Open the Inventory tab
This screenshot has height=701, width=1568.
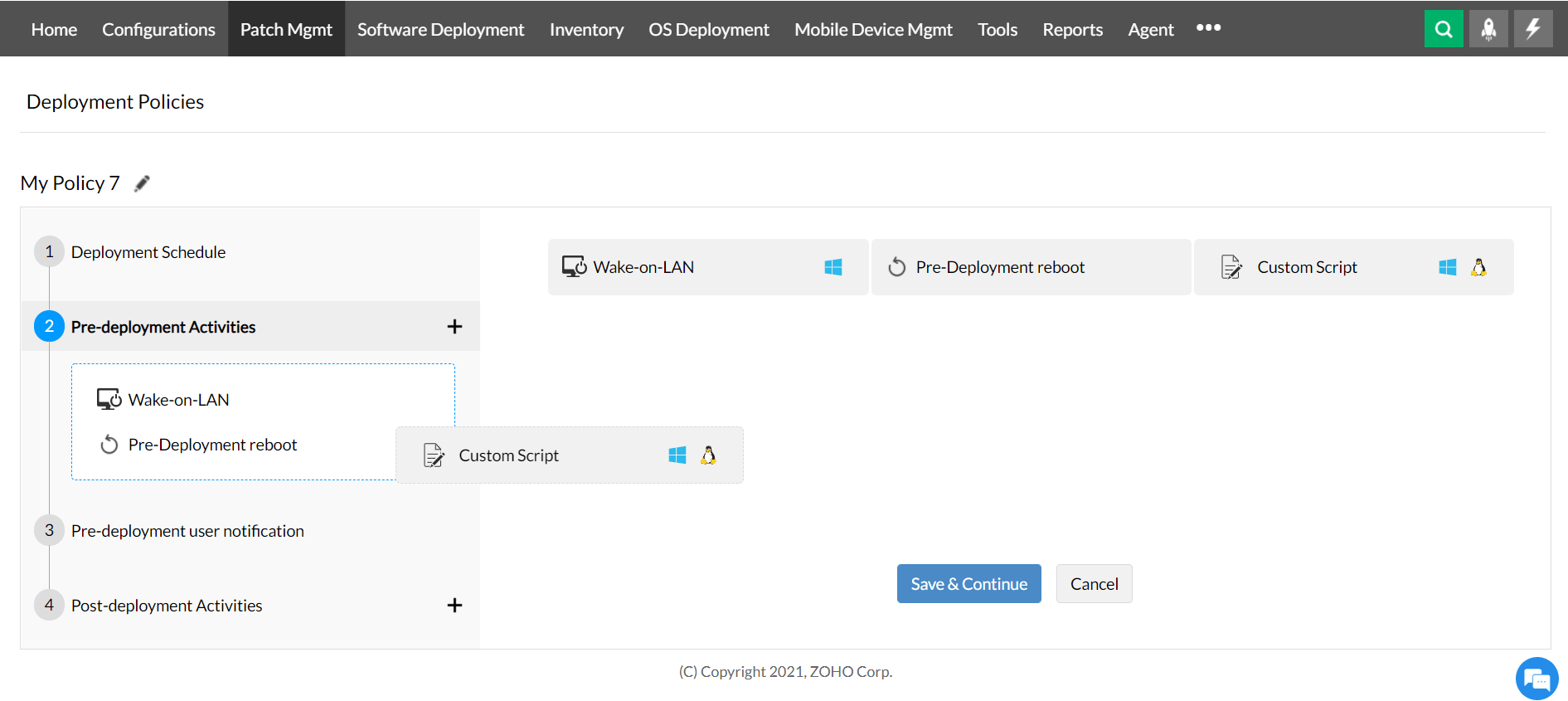click(x=586, y=29)
